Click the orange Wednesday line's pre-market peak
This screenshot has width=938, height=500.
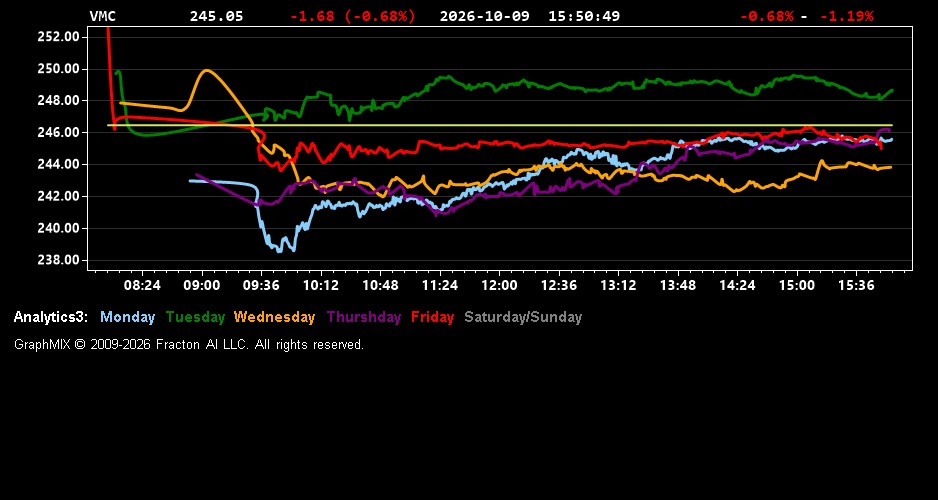click(x=206, y=71)
